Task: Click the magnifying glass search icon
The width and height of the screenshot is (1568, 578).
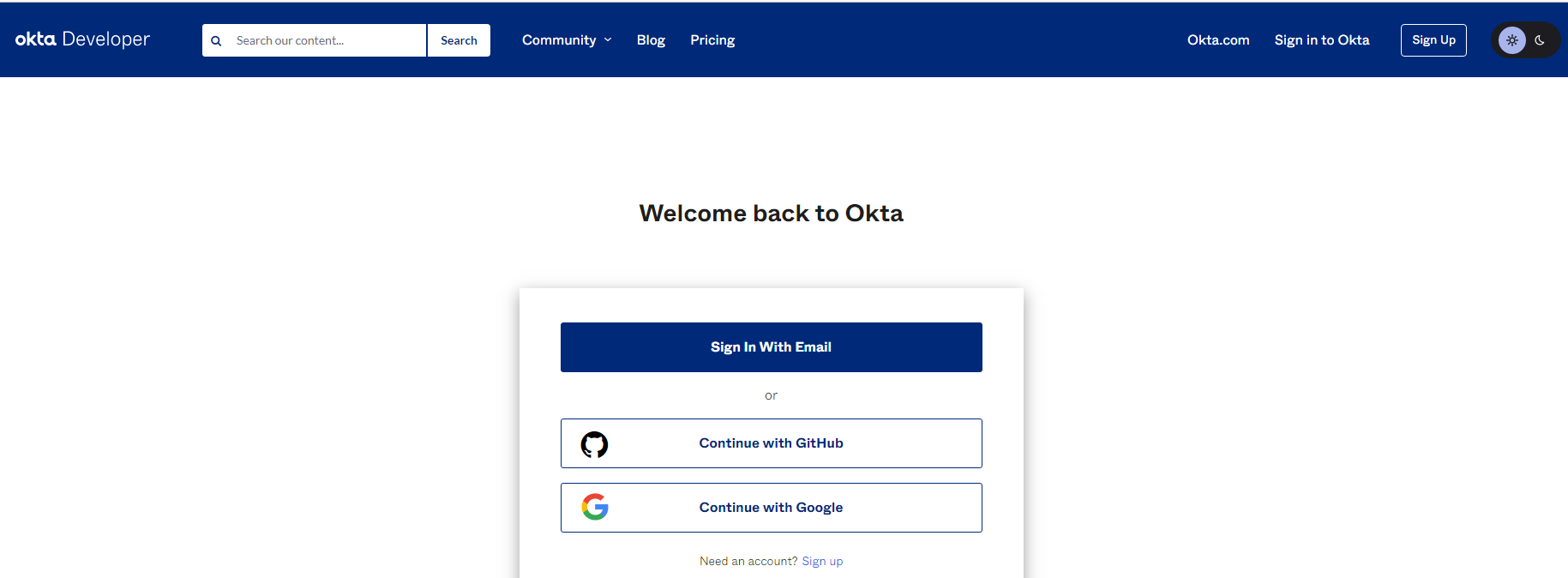Action: click(x=216, y=40)
